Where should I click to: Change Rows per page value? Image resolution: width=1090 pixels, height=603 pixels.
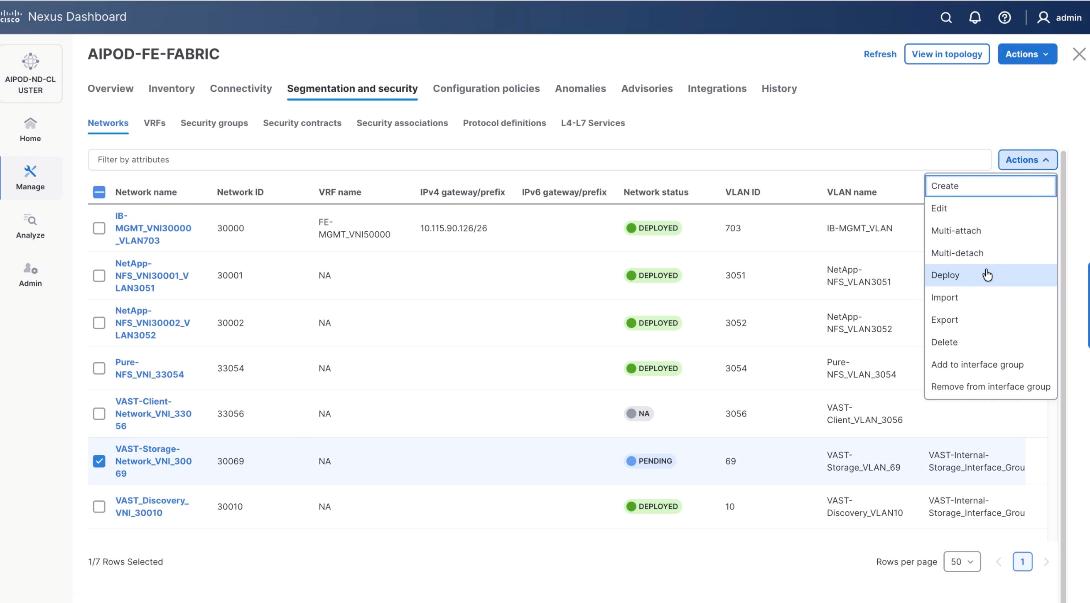(x=962, y=561)
